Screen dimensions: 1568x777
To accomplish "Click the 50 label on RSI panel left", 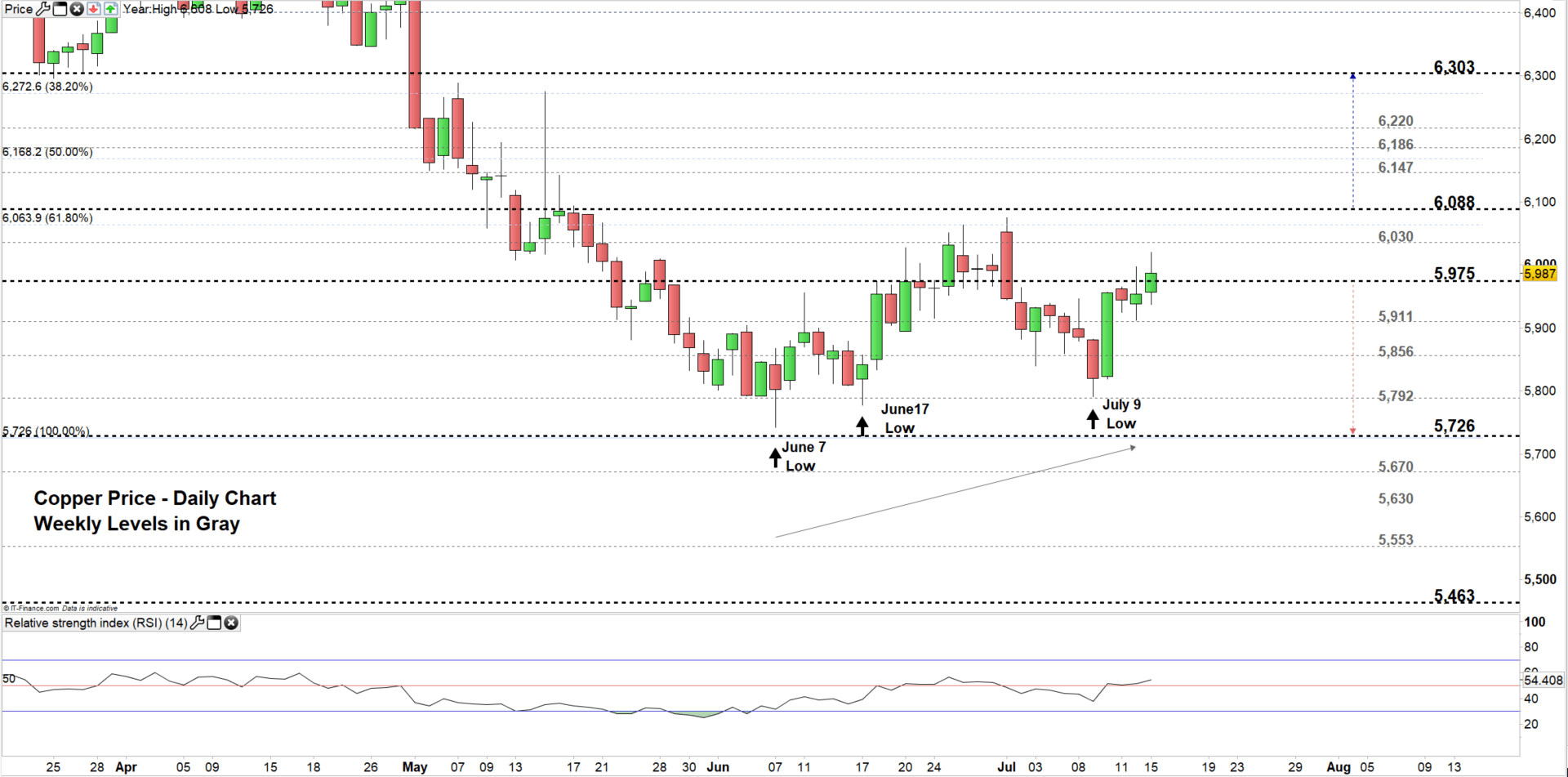I will pos(9,679).
